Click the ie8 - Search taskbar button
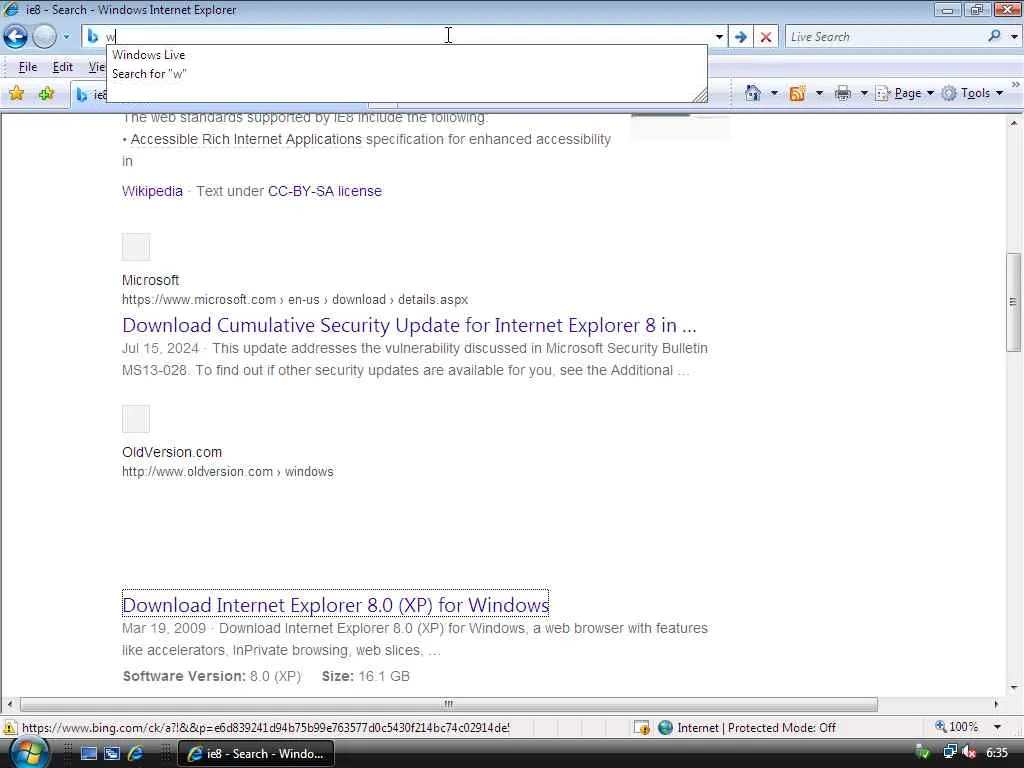The image size is (1024, 768). 256,754
